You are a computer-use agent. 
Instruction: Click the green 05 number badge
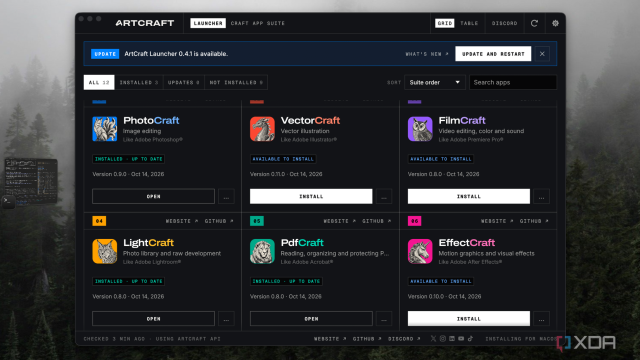point(257,221)
